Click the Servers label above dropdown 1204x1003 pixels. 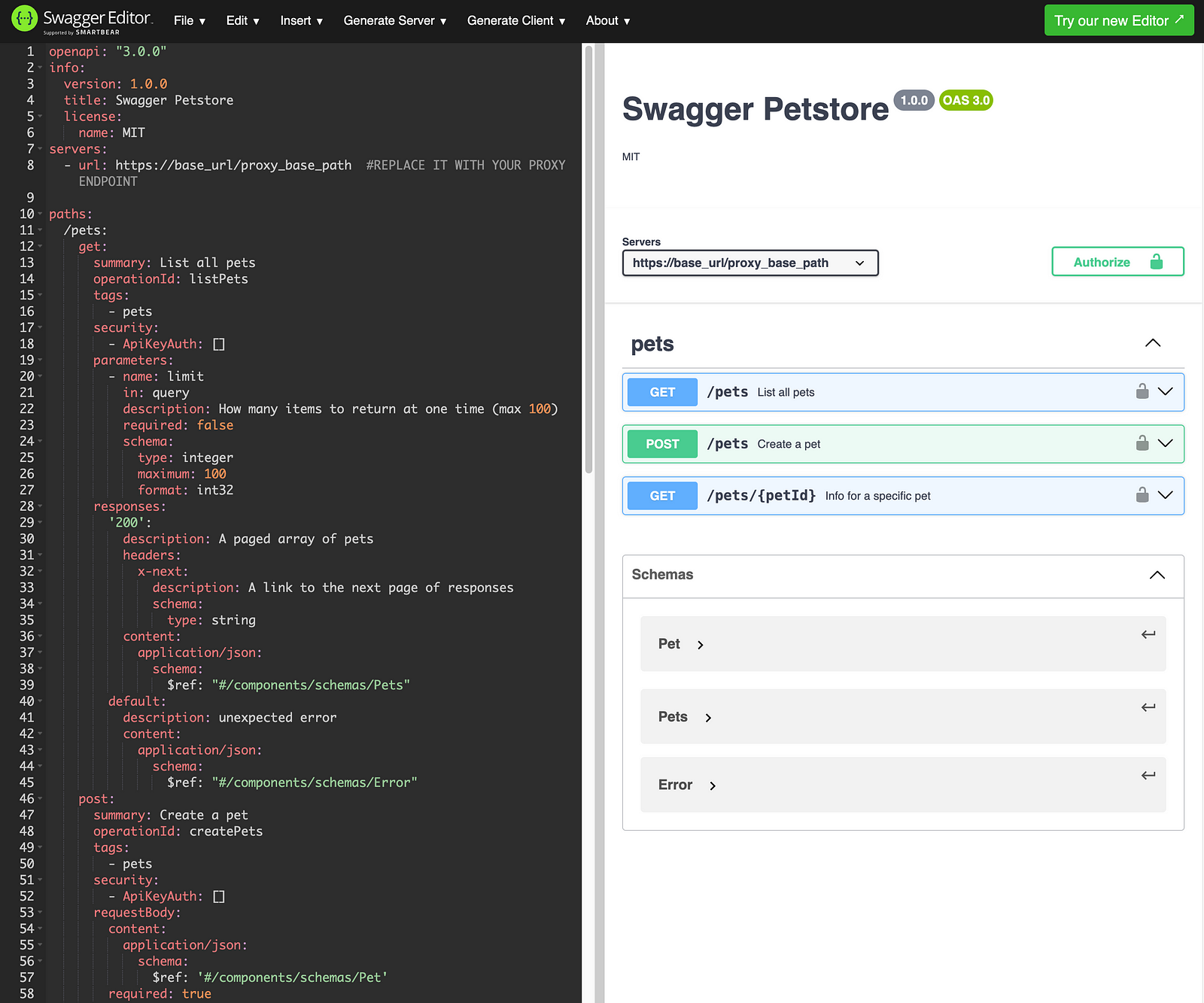pos(641,242)
